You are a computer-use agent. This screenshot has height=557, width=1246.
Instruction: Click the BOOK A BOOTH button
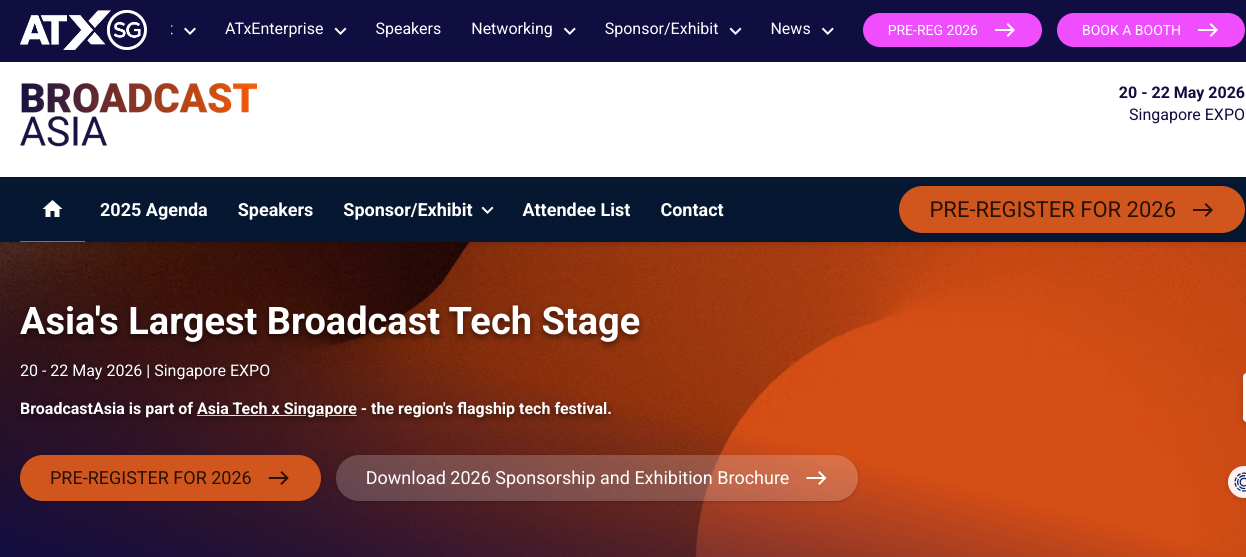pos(1151,30)
